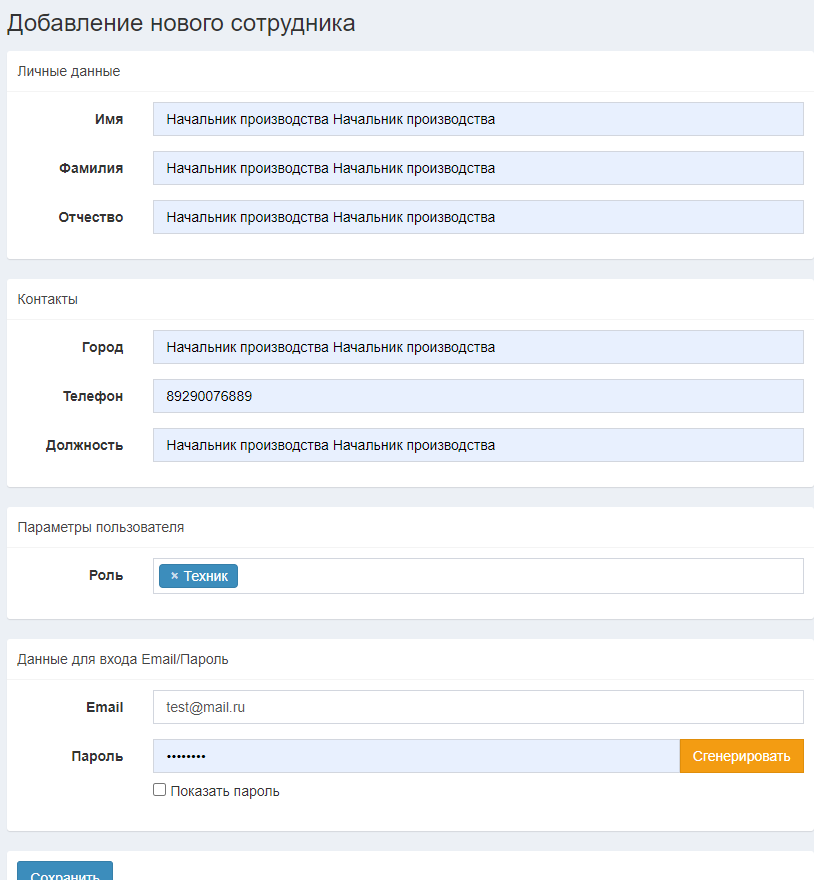This screenshot has width=814, height=880.
Task: Click the Личные данные section header
Action: pyautogui.click(x=68, y=71)
